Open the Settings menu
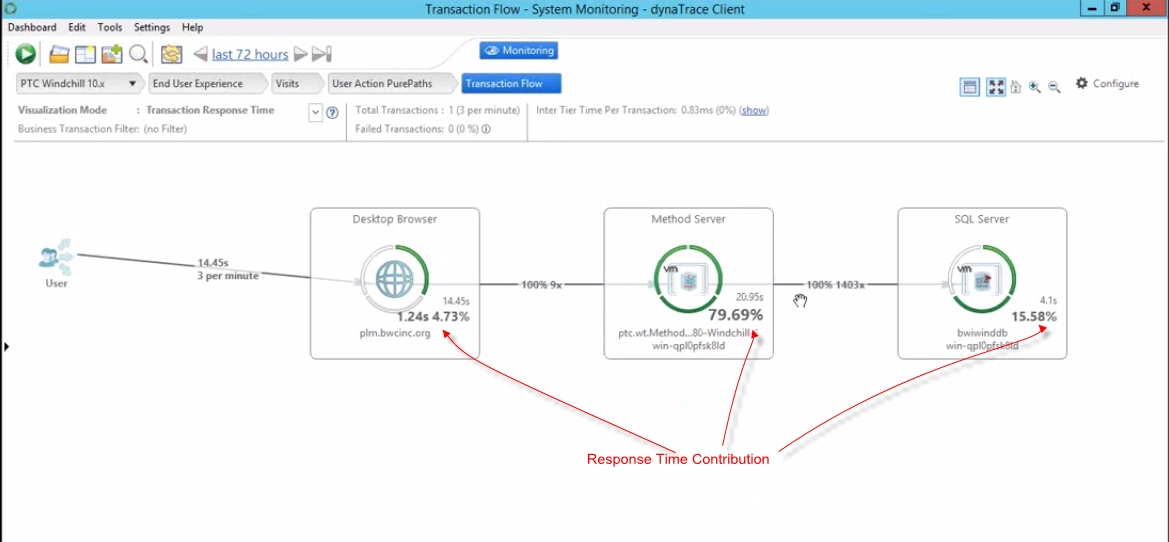This screenshot has height=542, width=1169. [x=152, y=27]
